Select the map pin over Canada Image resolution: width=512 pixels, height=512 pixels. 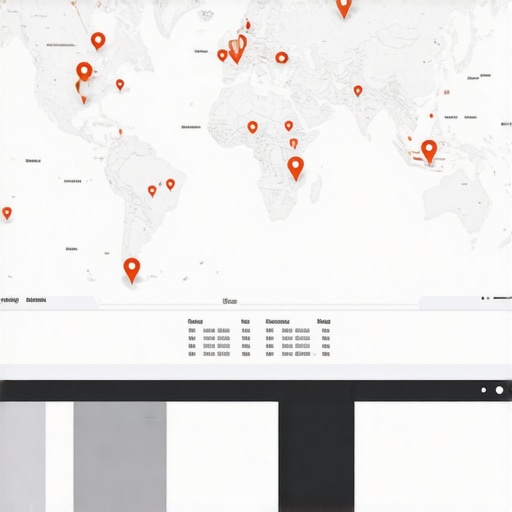pos(98,41)
